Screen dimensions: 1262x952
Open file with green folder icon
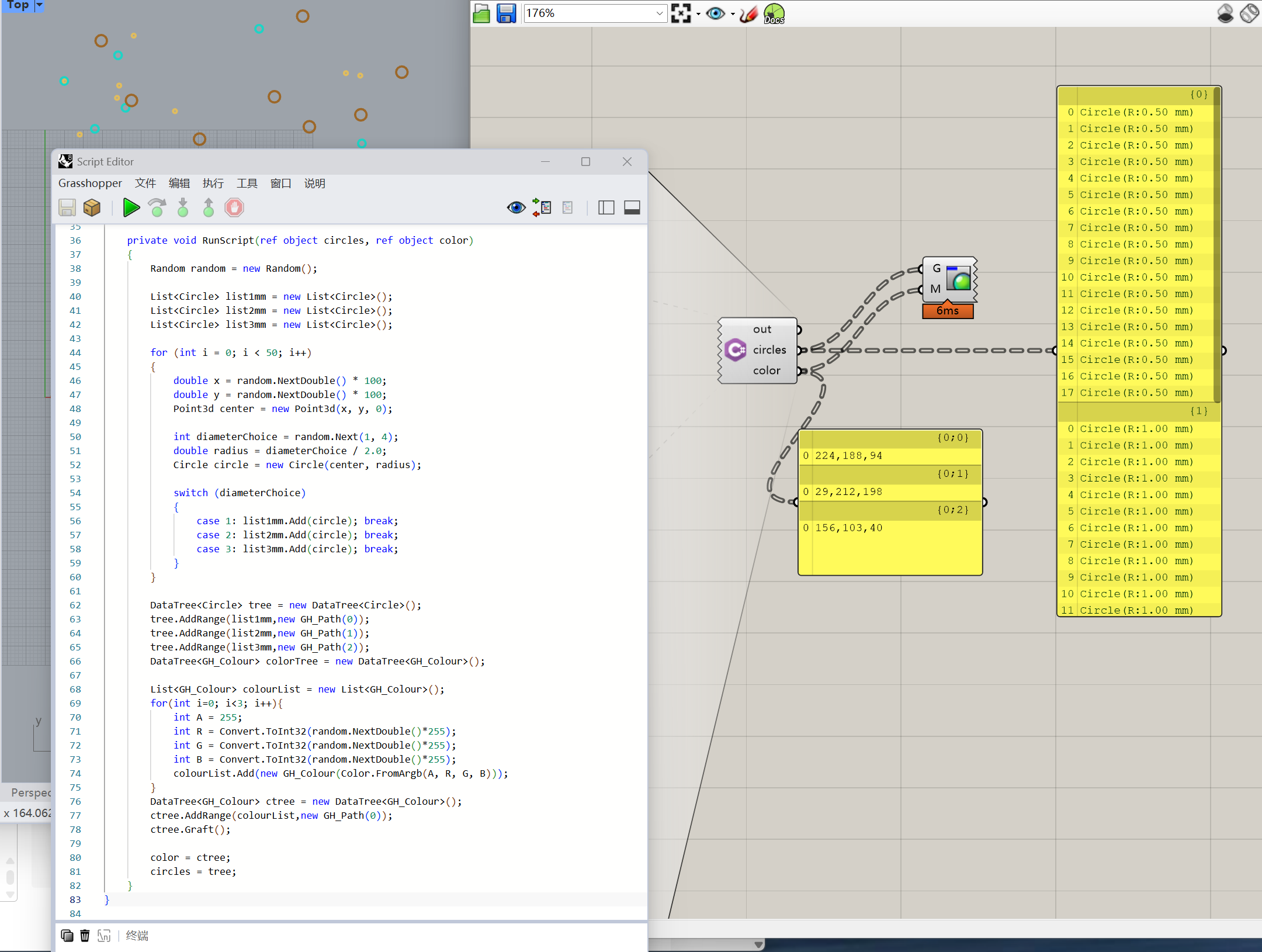[481, 13]
